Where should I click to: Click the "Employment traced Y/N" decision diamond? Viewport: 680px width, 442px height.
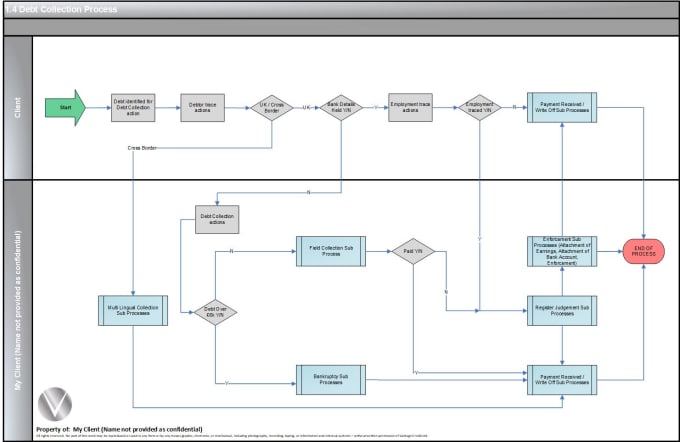click(480, 108)
